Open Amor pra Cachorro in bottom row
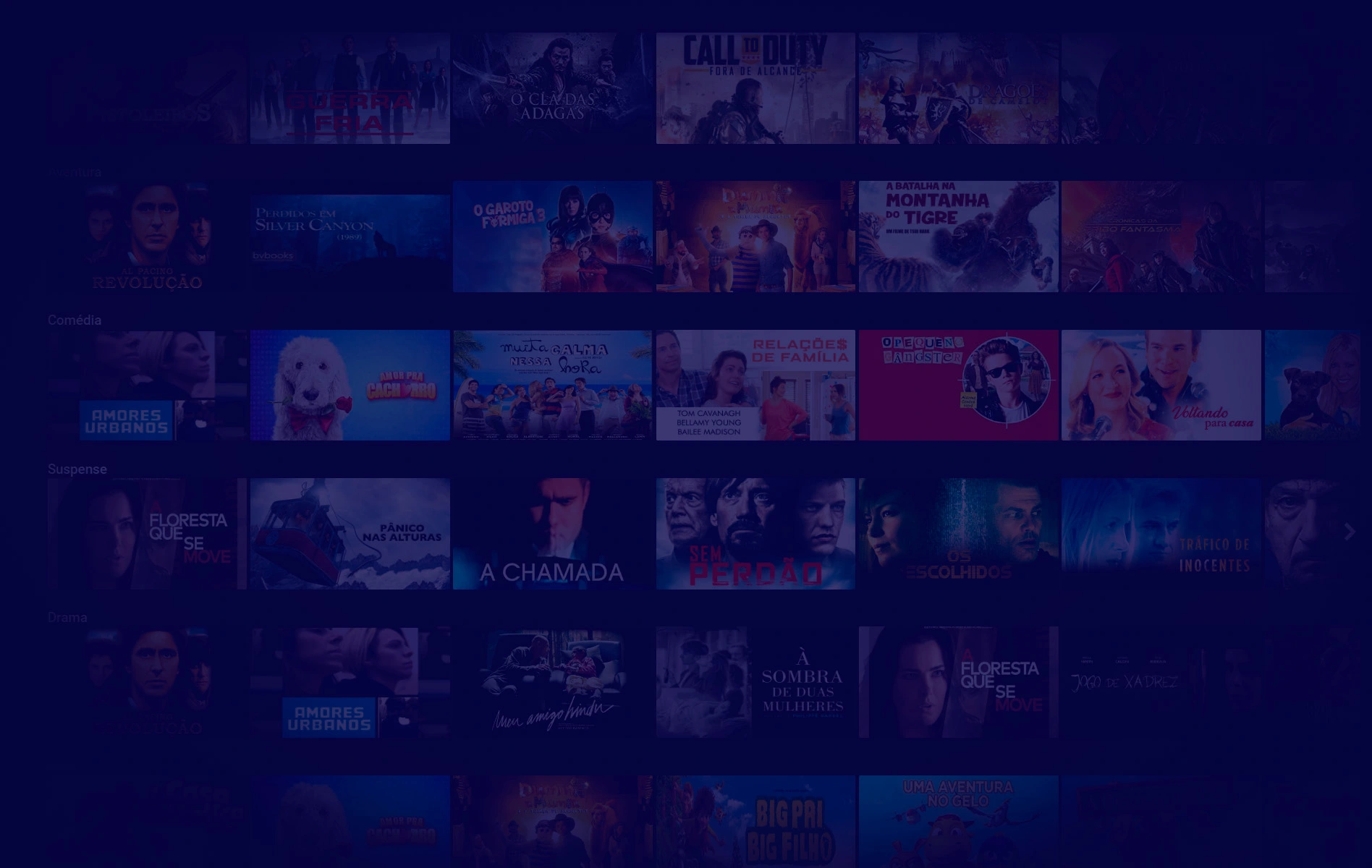 coord(350,822)
